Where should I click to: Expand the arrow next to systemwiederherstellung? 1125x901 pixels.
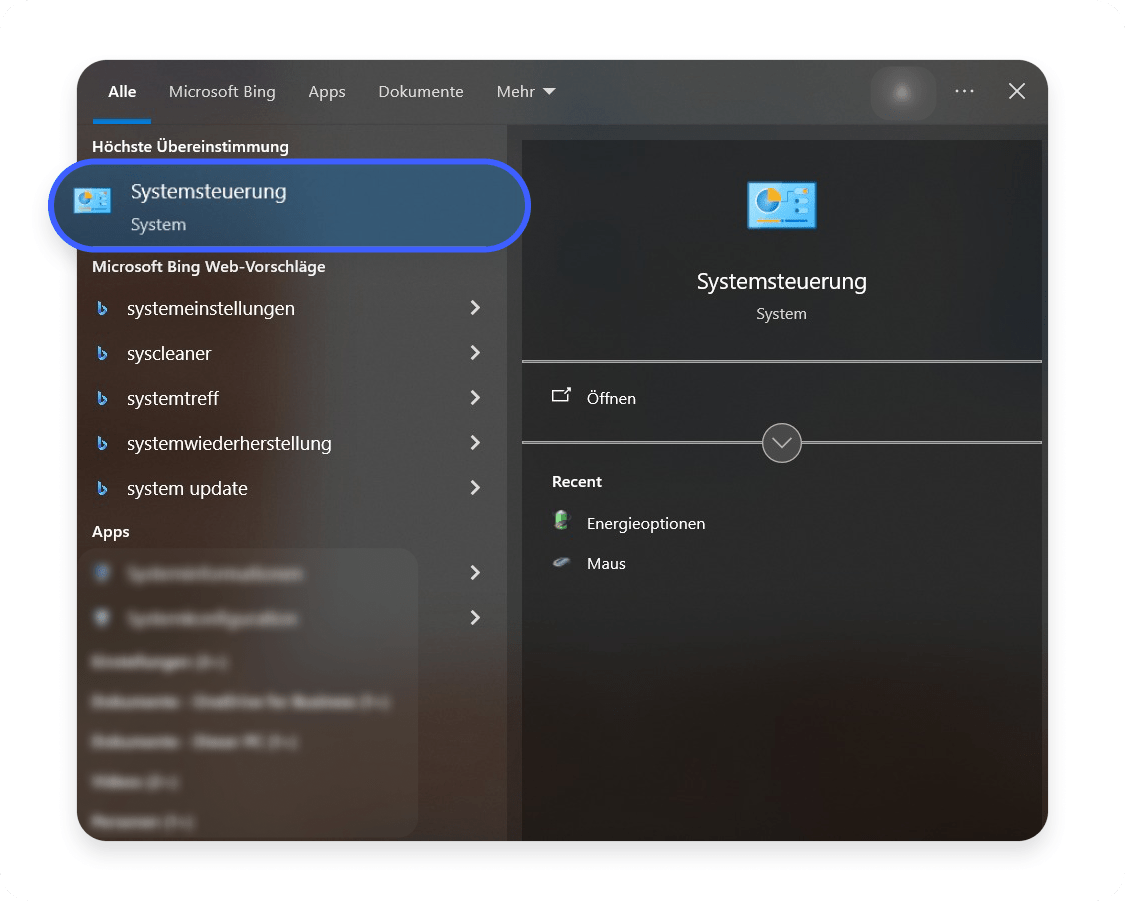475,443
